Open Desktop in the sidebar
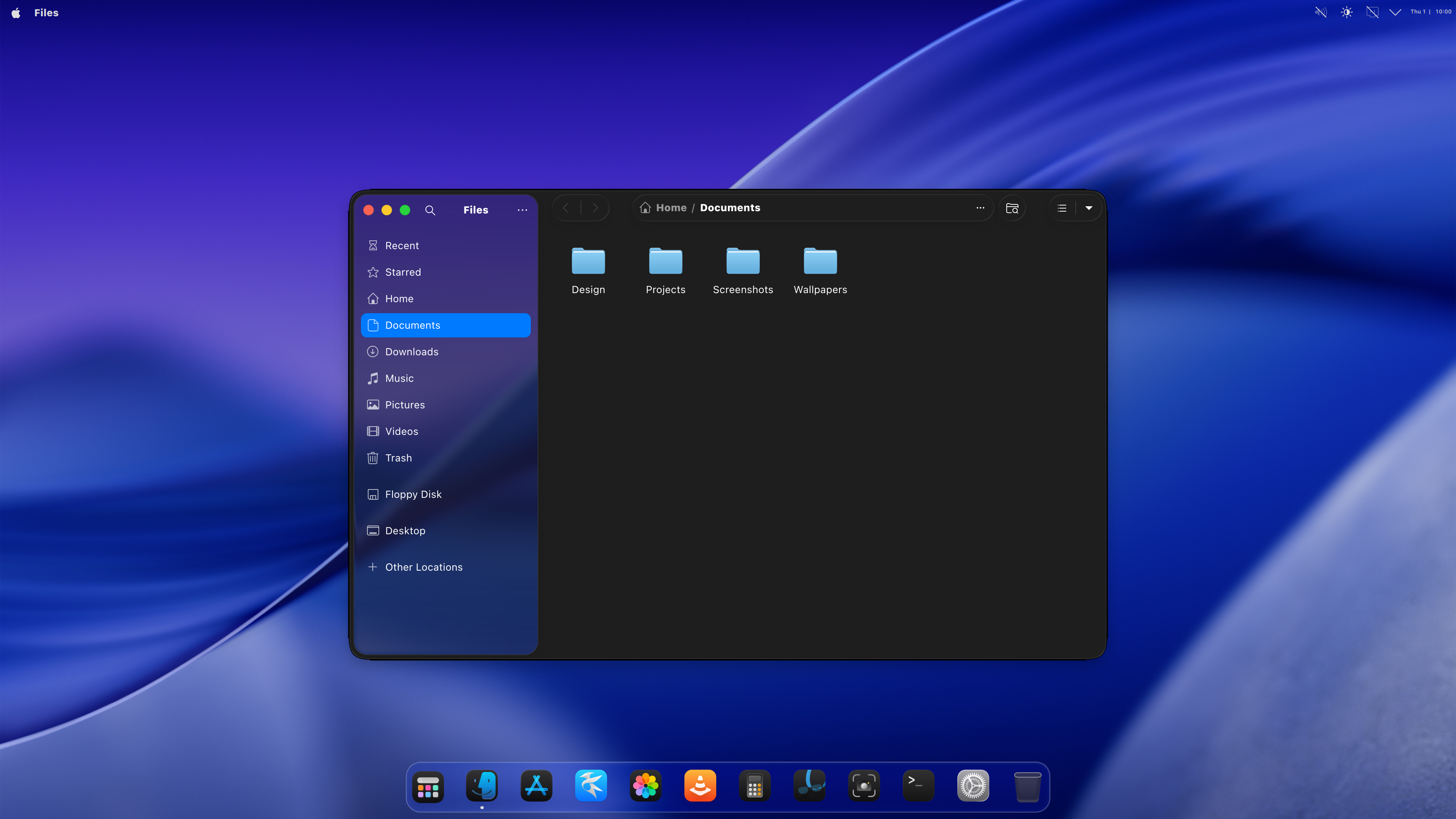 point(446,531)
